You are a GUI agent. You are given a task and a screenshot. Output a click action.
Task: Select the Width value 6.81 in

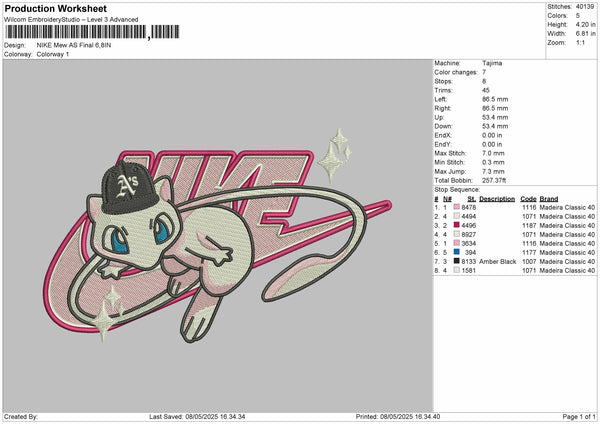pyautogui.click(x=585, y=34)
